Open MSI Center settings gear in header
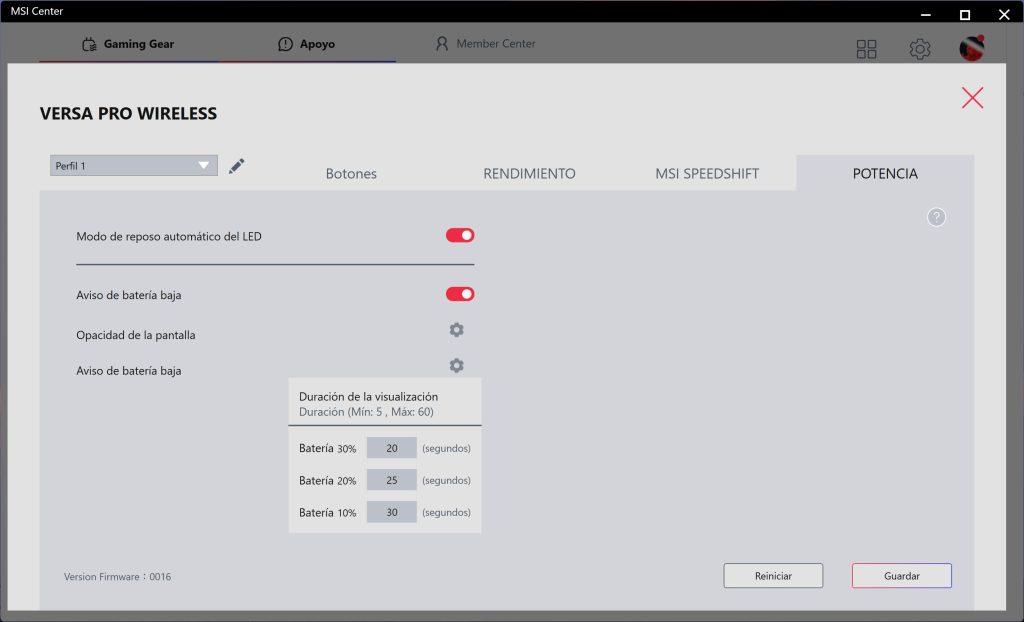 click(920, 49)
